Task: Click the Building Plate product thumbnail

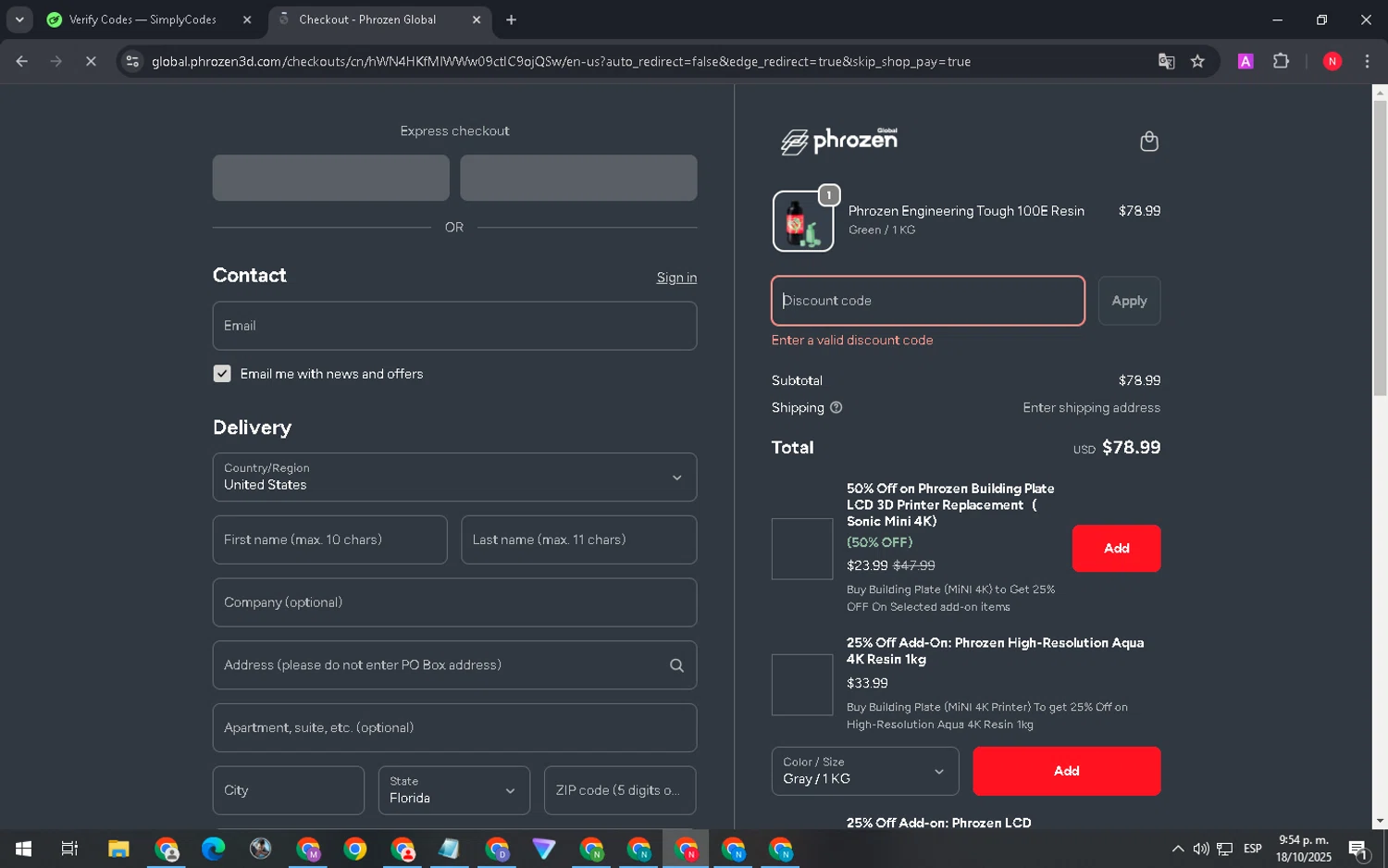Action: pyautogui.click(x=802, y=549)
